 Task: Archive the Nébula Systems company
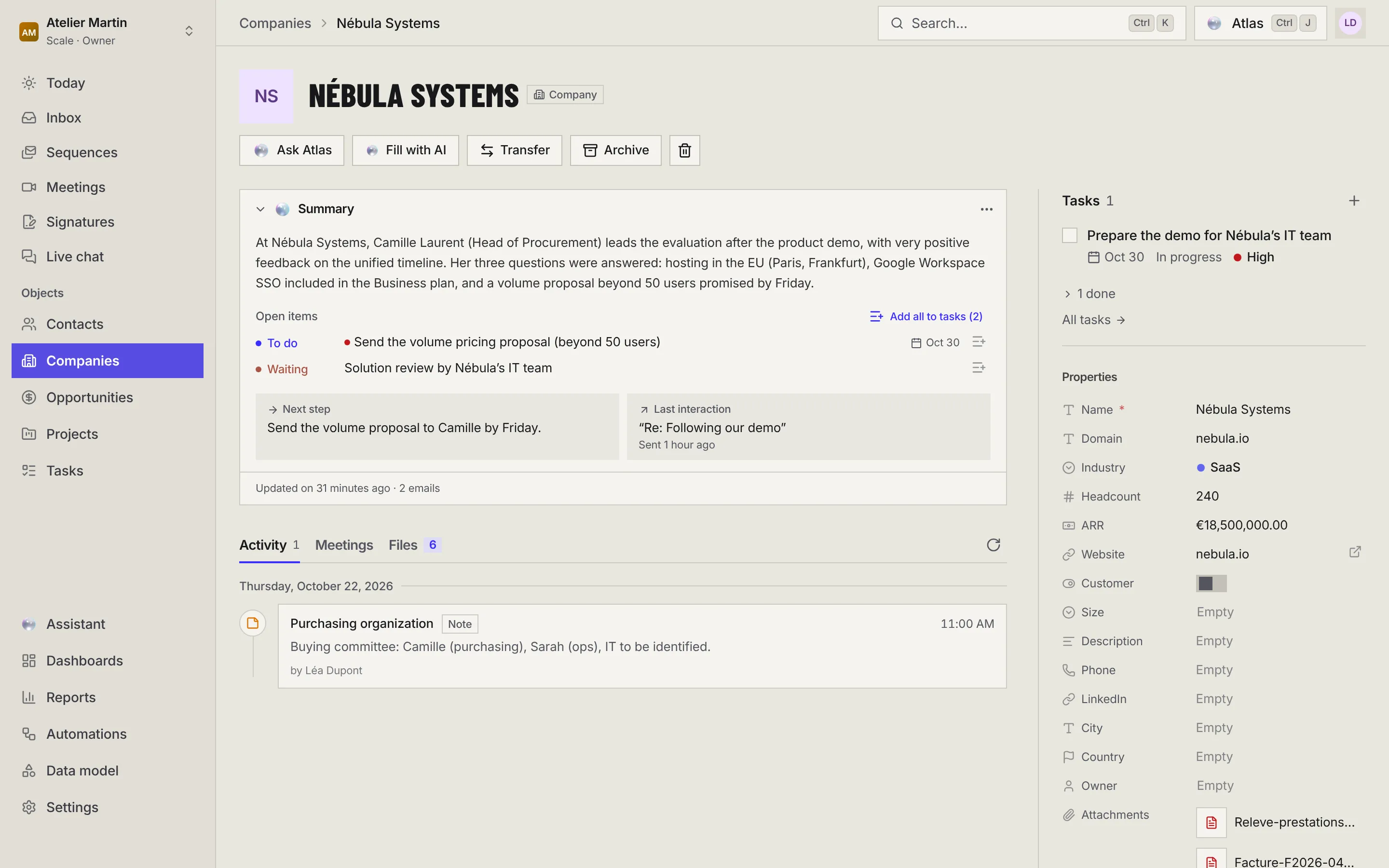[615, 150]
